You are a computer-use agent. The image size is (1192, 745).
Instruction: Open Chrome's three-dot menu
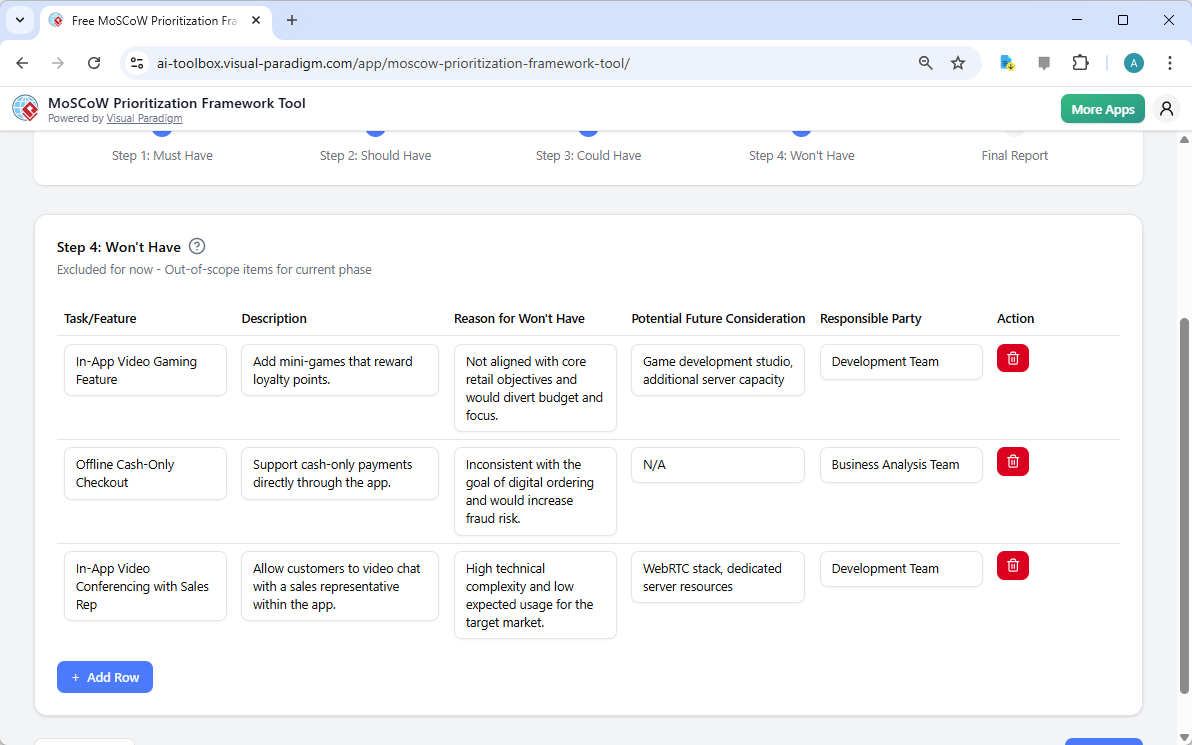(x=1170, y=62)
